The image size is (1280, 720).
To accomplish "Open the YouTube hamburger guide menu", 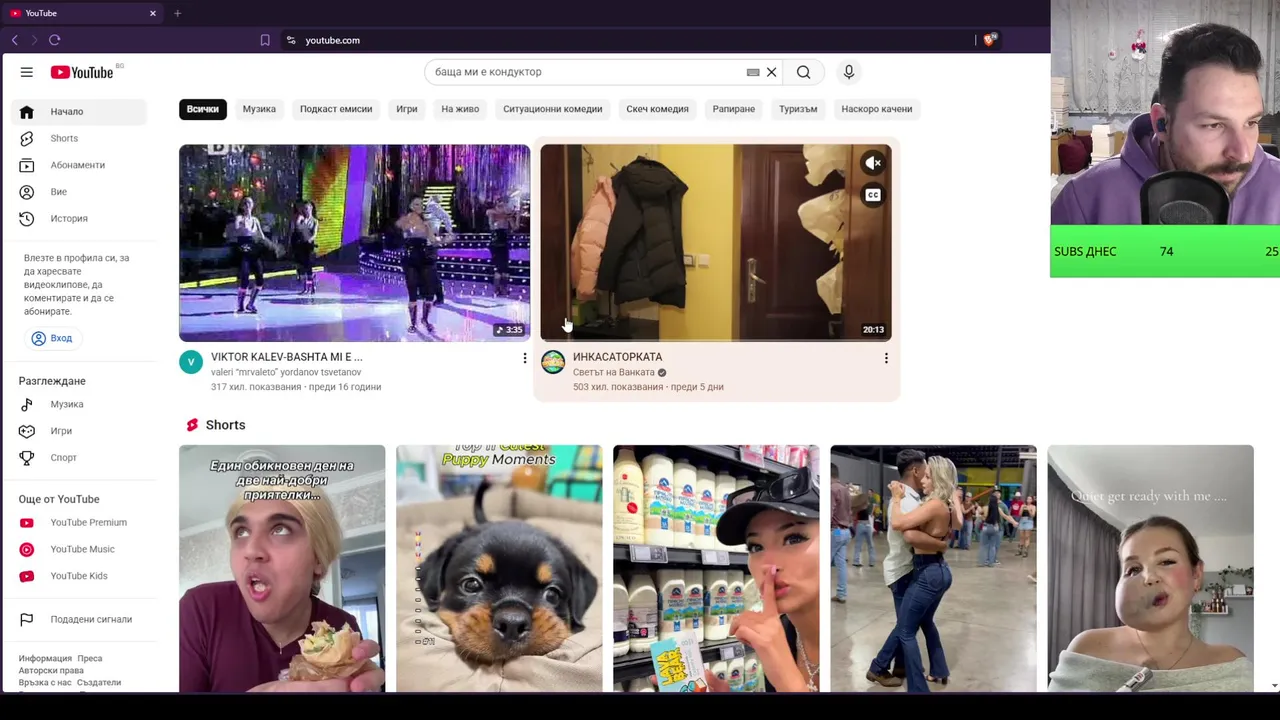I will pos(27,72).
